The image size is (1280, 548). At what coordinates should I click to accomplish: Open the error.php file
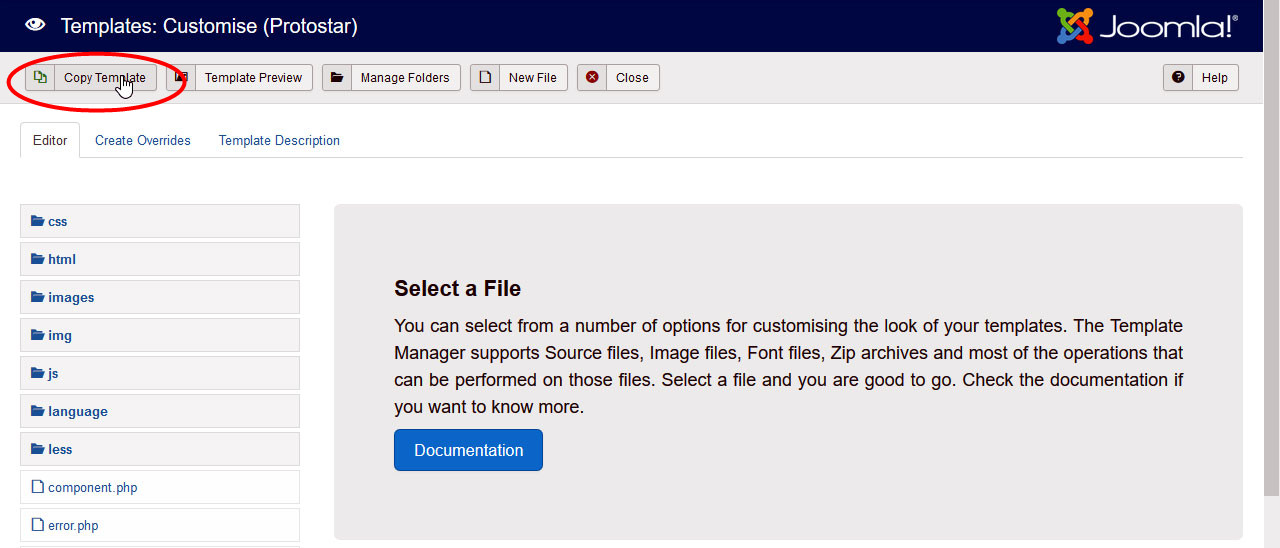coord(72,525)
